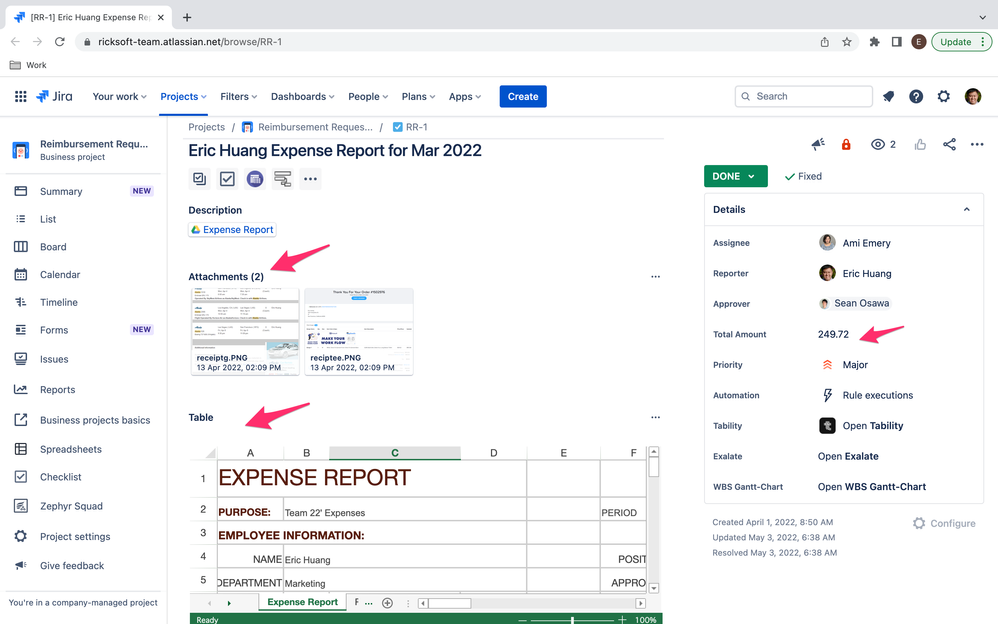Open the notifications icon in the top bar
Viewport: 998px width, 624px height.
tap(889, 96)
